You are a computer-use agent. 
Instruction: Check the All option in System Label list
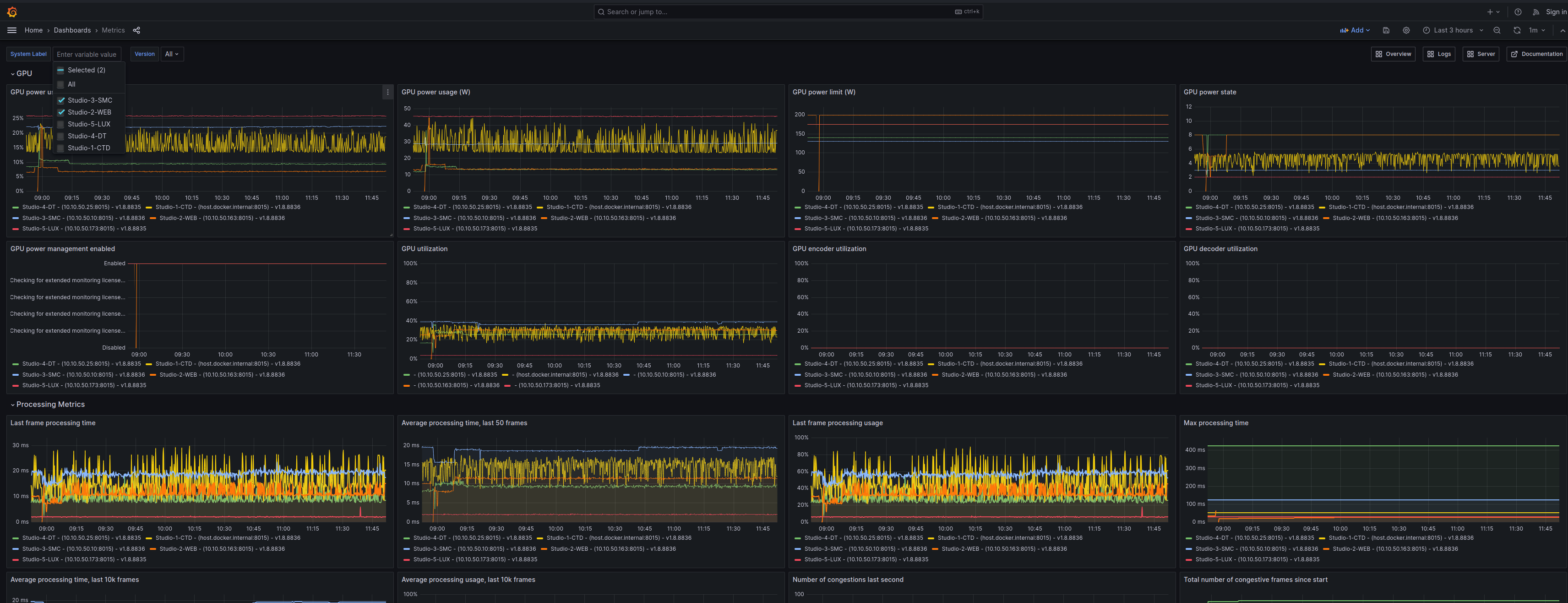(x=61, y=85)
